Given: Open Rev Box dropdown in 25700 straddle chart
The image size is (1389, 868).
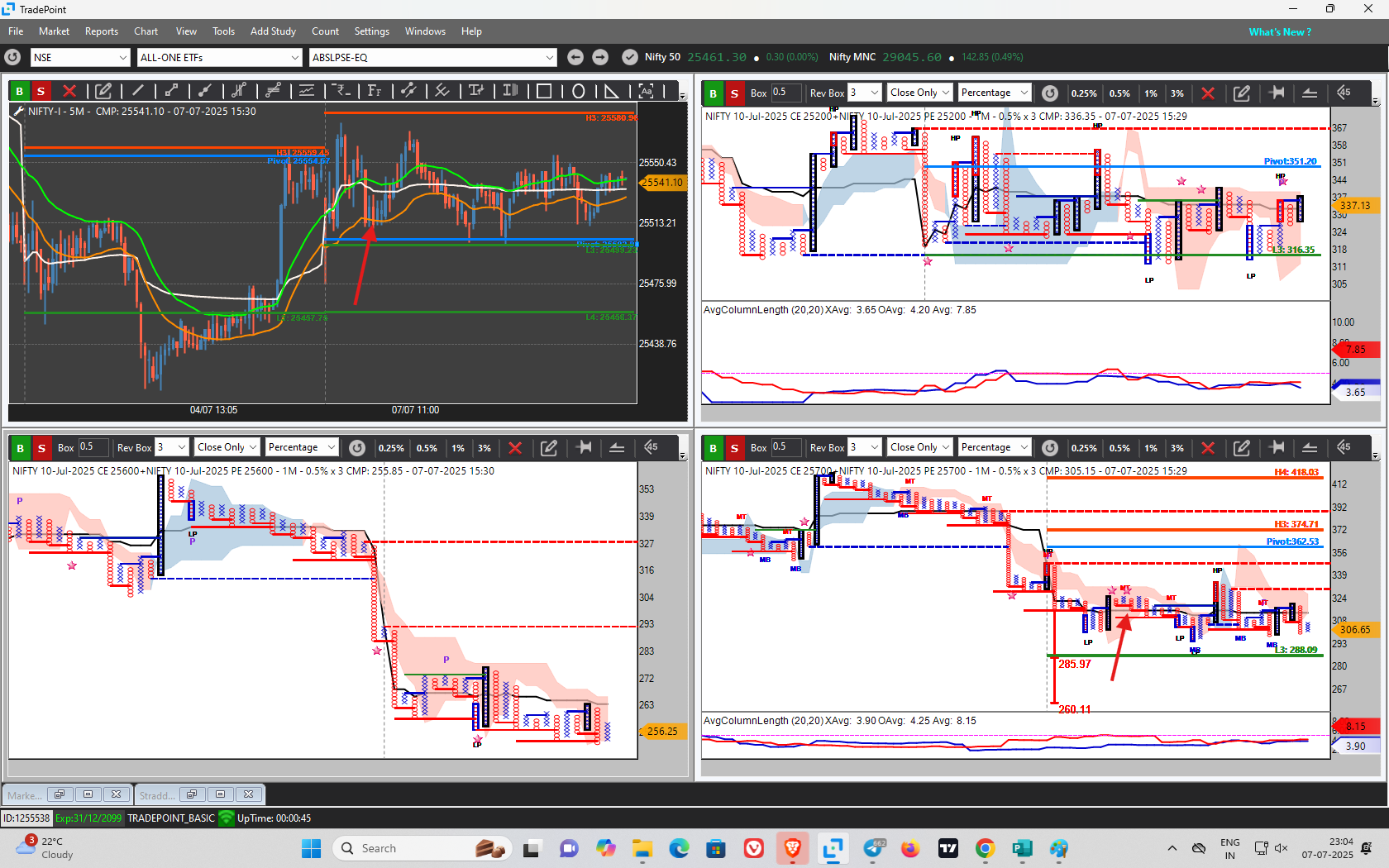Looking at the screenshot, I should (865, 447).
